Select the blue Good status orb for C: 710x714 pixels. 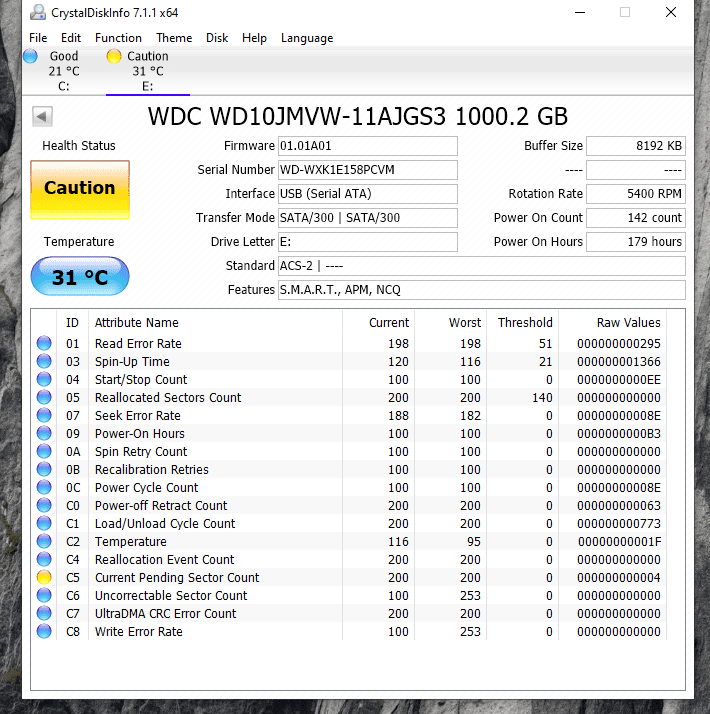coord(30,56)
